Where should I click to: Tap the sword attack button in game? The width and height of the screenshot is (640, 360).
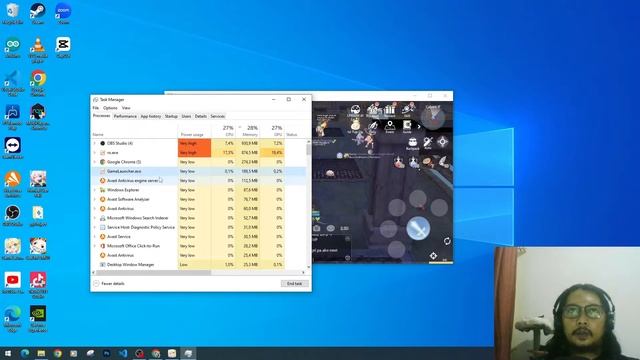coord(418,228)
